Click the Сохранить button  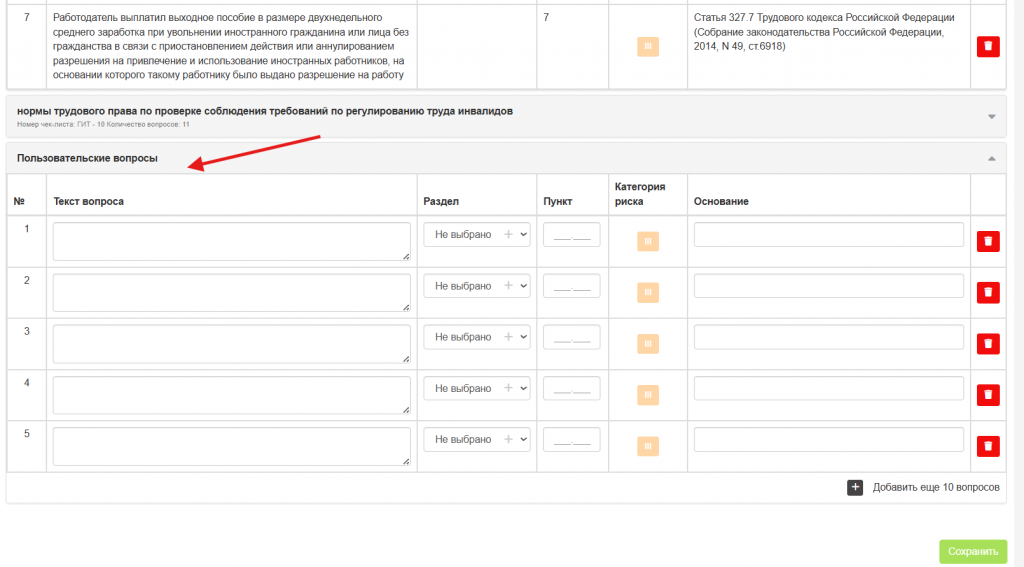(972, 551)
